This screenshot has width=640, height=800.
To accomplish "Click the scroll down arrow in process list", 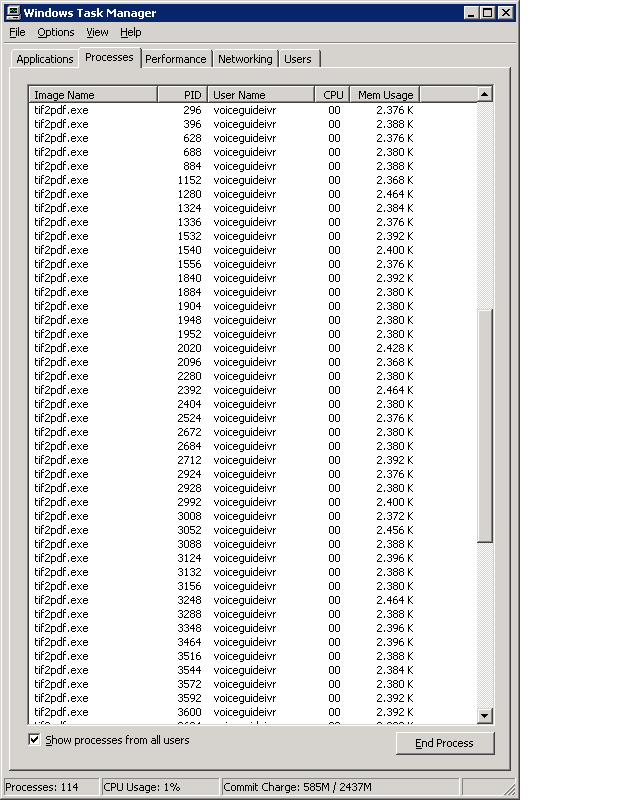I will [x=485, y=715].
